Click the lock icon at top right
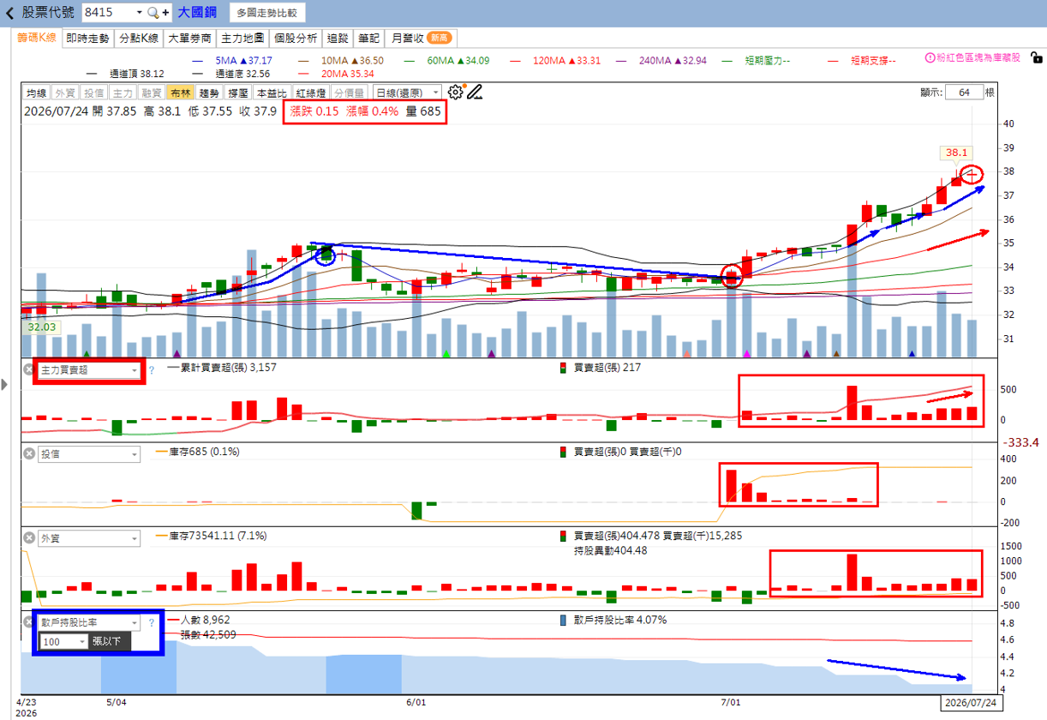Screen dimensions: 1047x720 click(1036, 58)
